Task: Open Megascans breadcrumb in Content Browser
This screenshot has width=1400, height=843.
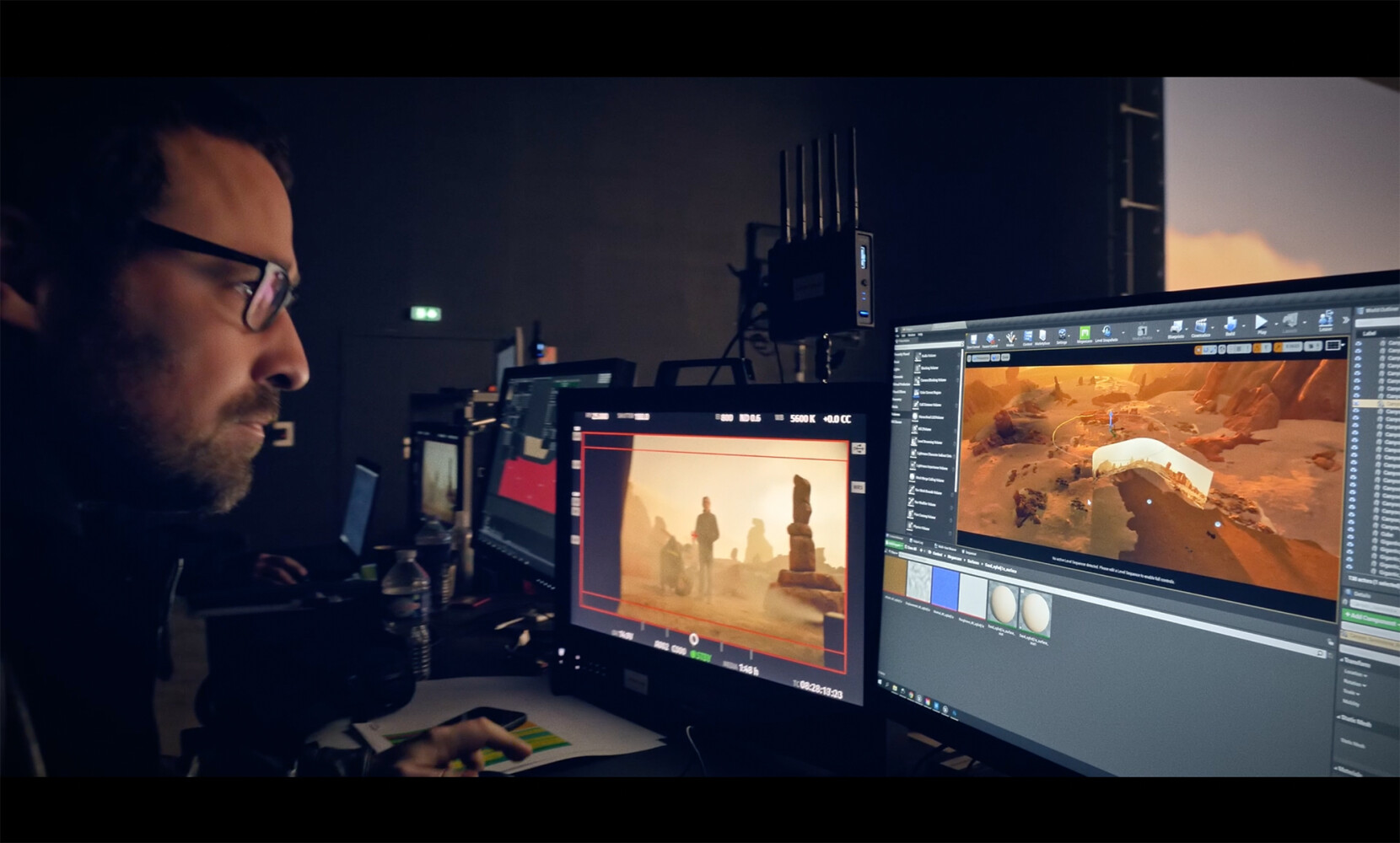Action: click(x=954, y=558)
